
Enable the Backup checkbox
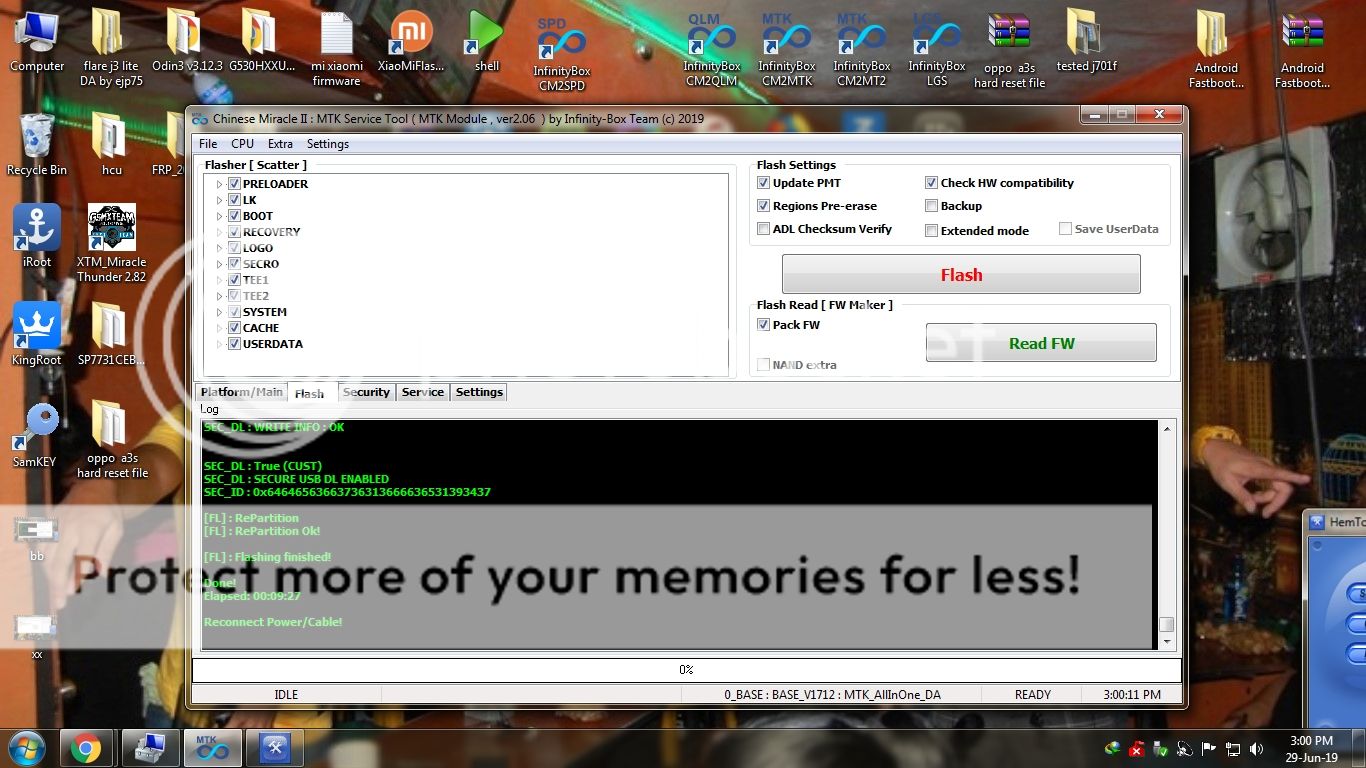[x=932, y=206]
